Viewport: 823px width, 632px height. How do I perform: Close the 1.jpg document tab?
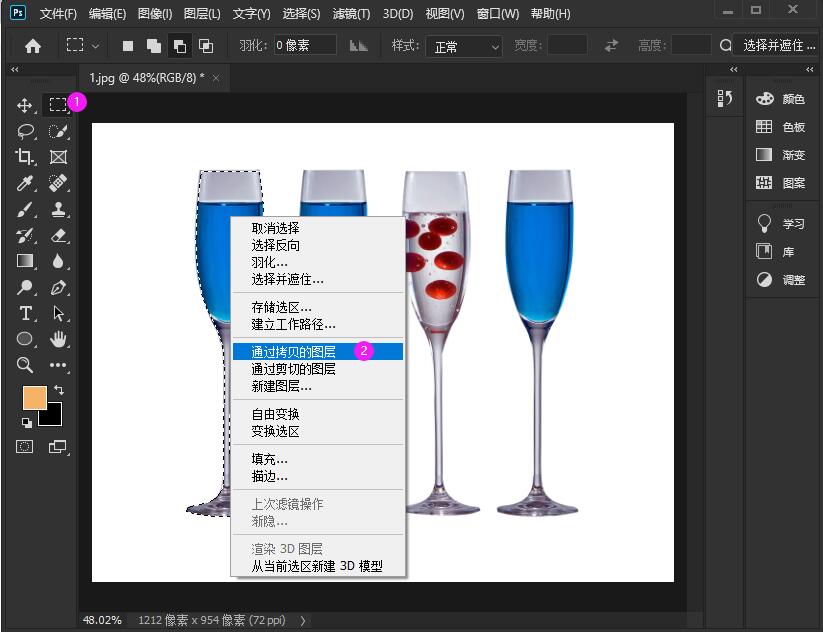tap(216, 78)
